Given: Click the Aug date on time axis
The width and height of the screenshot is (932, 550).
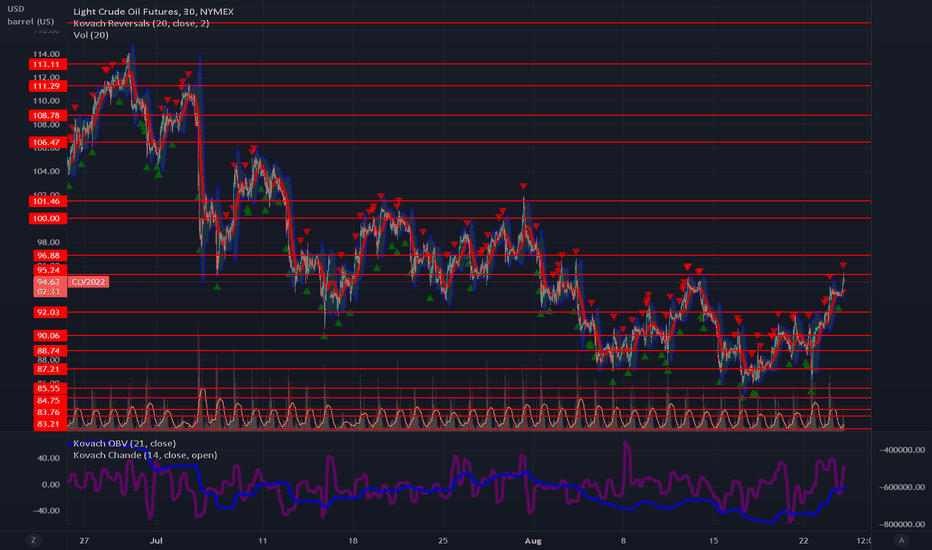Looking at the screenshot, I should pos(533,540).
